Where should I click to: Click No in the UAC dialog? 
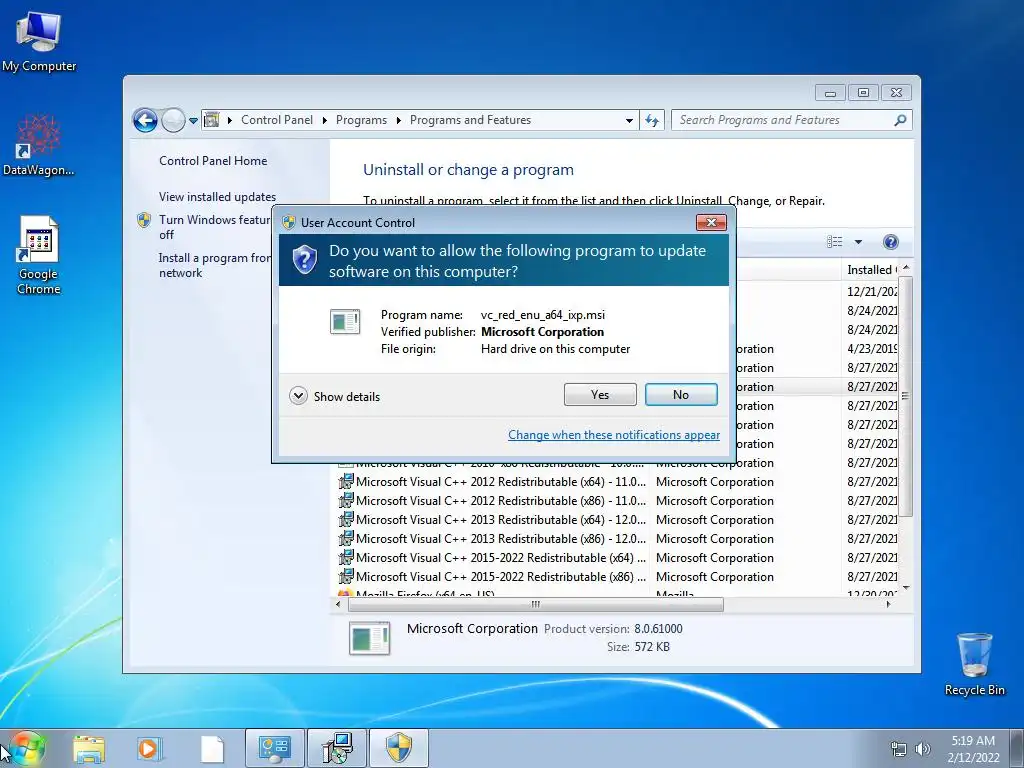(680, 394)
